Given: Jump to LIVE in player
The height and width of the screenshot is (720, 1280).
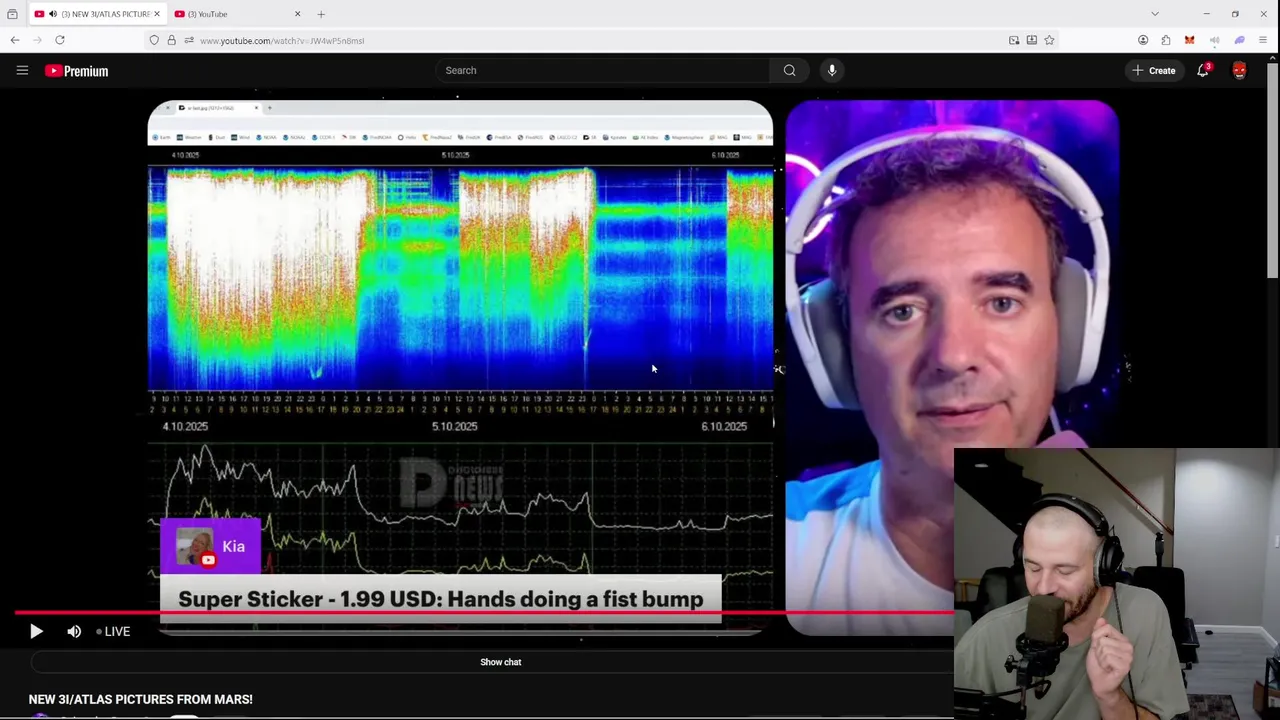Looking at the screenshot, I should pos(113,631).
